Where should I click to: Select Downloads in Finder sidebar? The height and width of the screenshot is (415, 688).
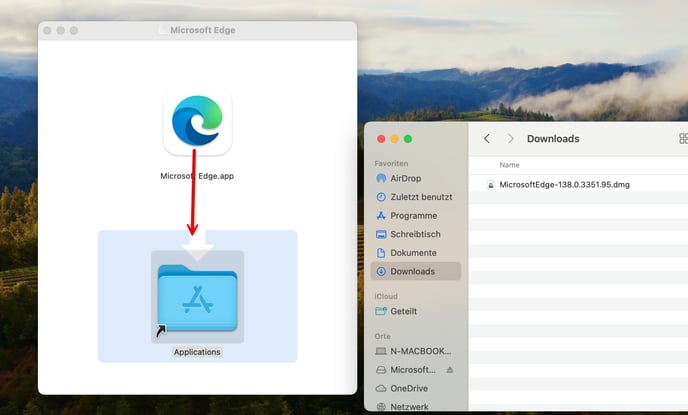(x=416, y=271)
